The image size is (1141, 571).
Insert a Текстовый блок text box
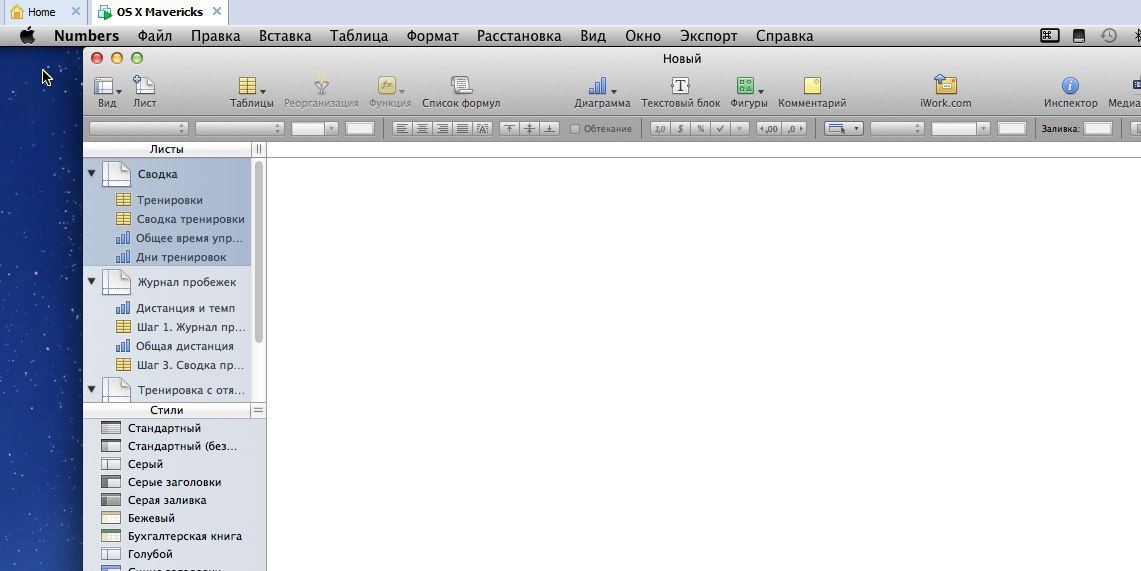pyautogui.click(x=680, y=86)
